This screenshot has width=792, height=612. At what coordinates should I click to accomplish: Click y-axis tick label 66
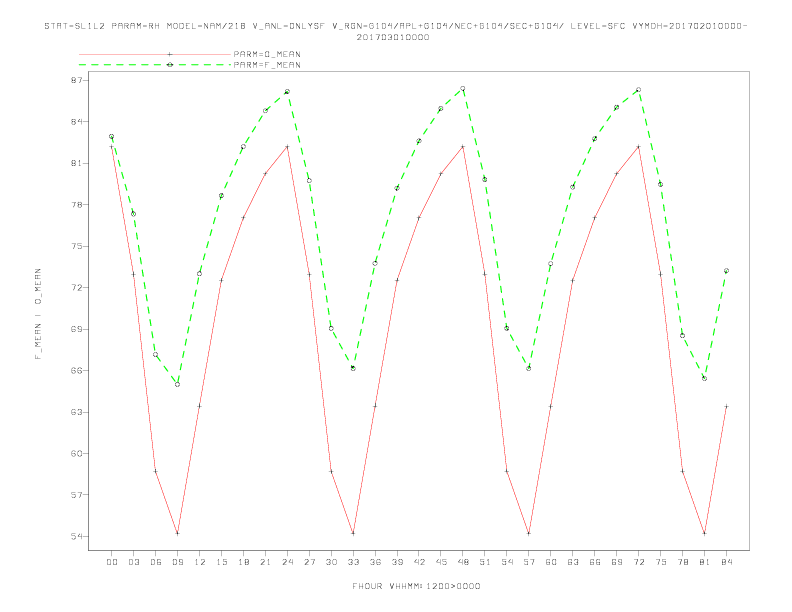[x=77, y=371]
